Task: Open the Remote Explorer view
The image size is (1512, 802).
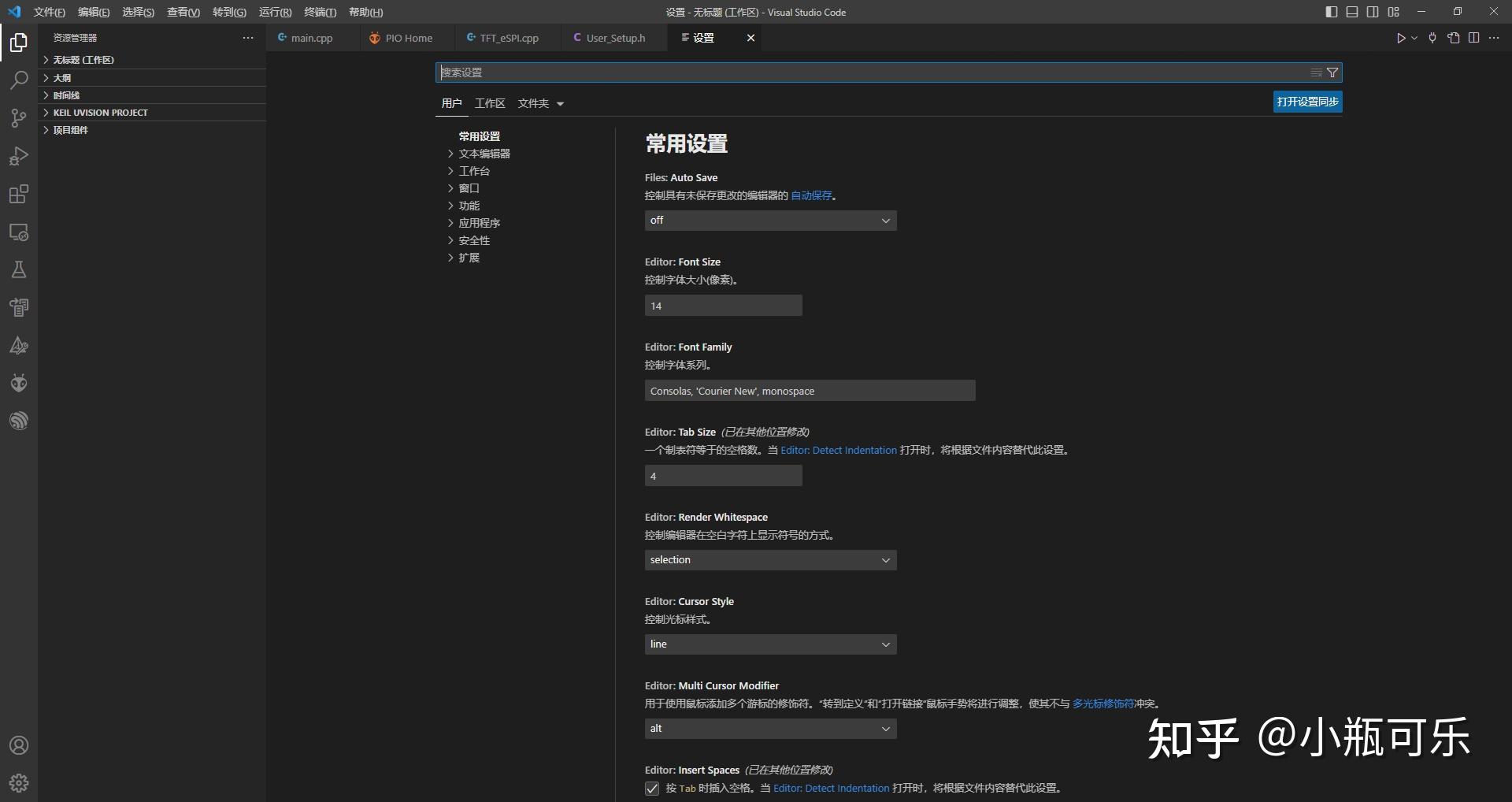Action: (x=19, y=232)
